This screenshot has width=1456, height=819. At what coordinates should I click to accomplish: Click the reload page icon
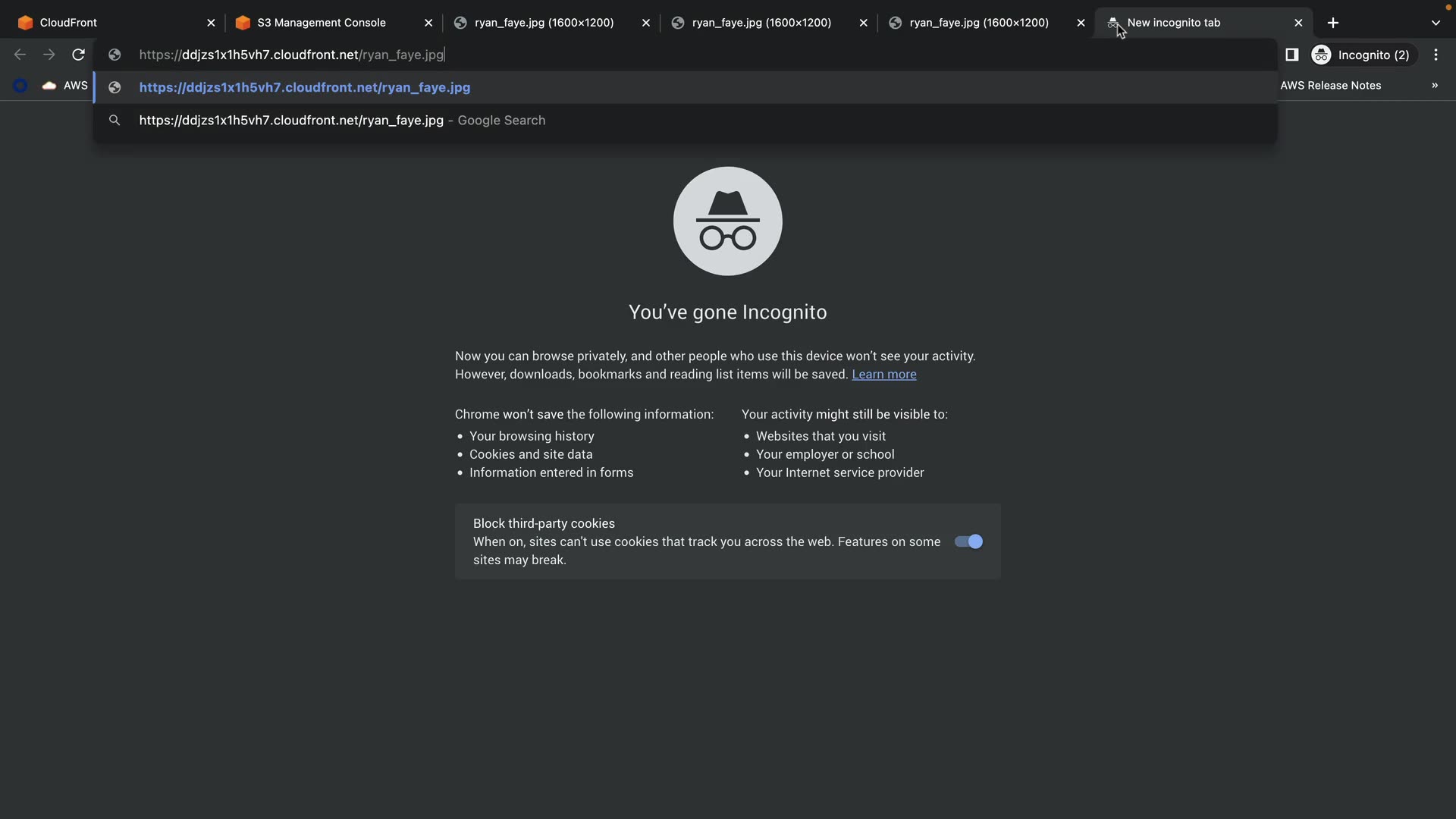coord(78,55)
